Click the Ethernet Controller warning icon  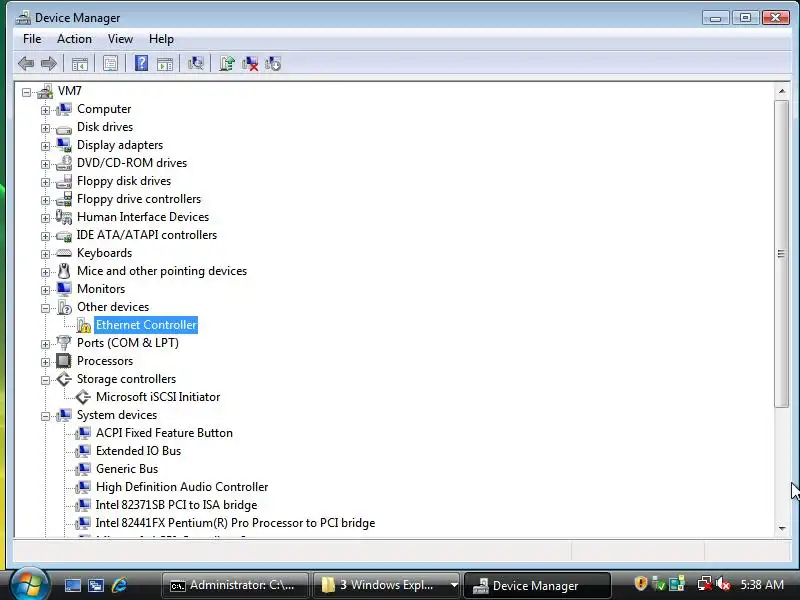click(84, 325)
